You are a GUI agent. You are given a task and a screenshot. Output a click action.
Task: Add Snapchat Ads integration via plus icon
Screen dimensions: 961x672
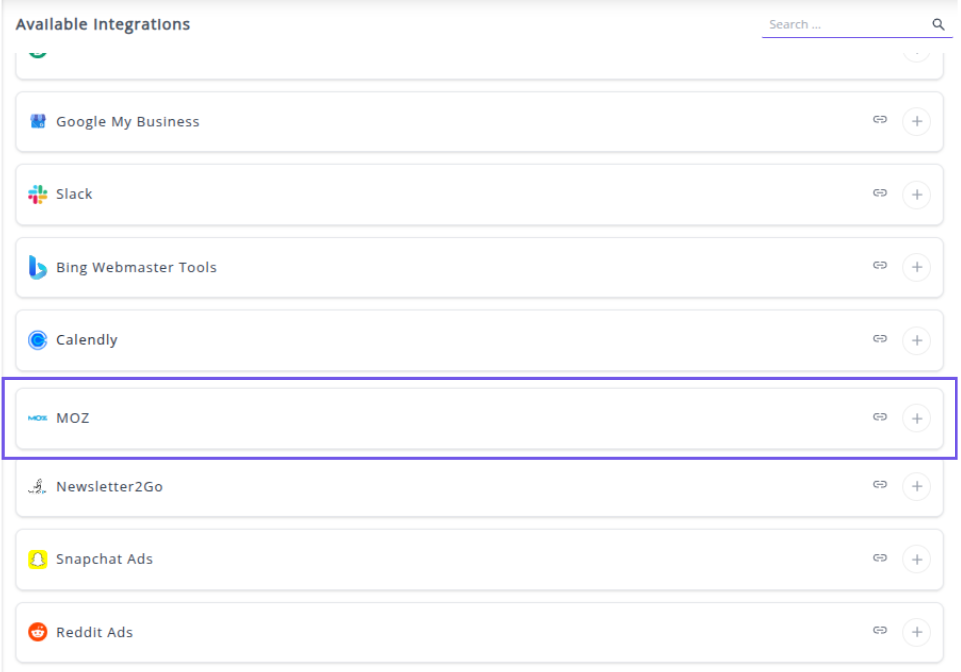click(x=916, y=560)
